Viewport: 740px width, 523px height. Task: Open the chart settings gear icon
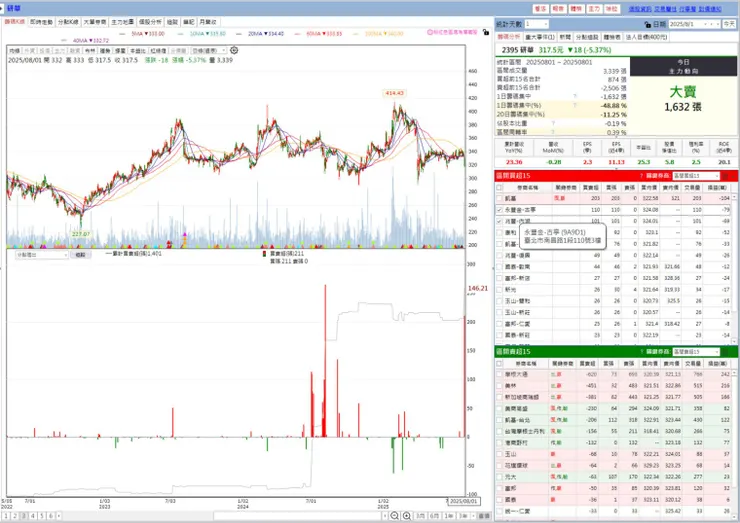pyautogui.click(x=234, y=50)
